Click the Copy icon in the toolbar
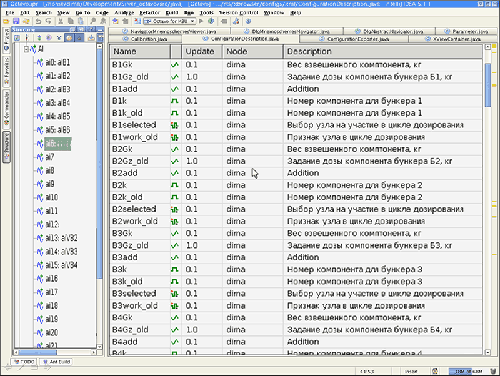This screenshot has width=500, height=376. coord(71,21)
